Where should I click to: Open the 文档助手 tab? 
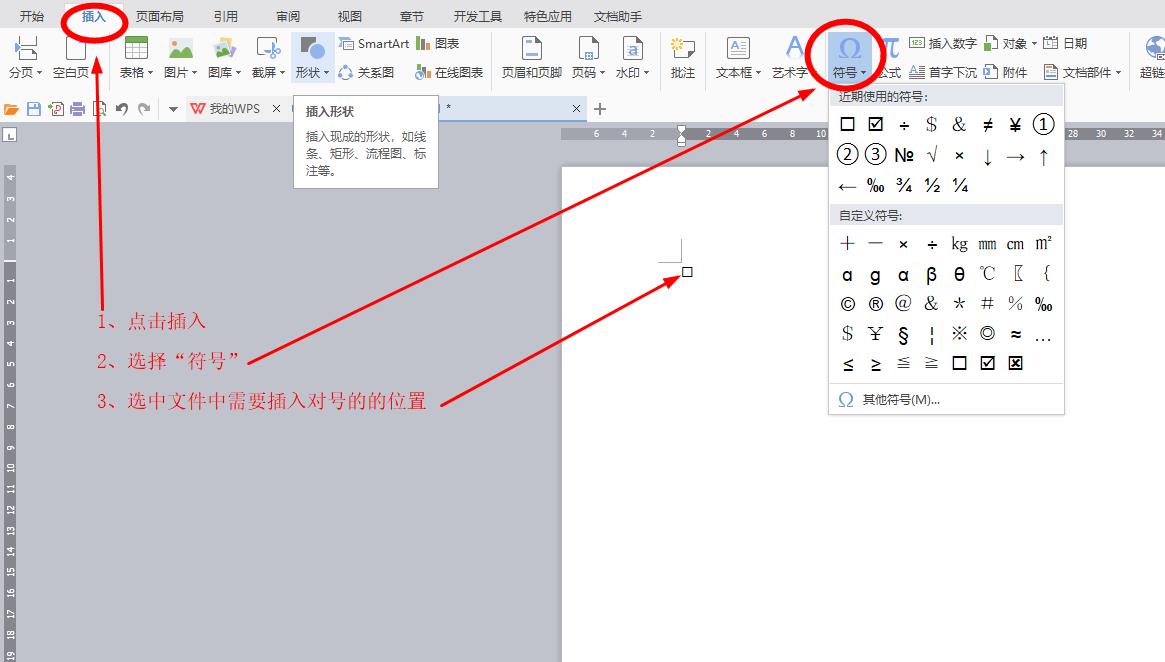[617, 16]
